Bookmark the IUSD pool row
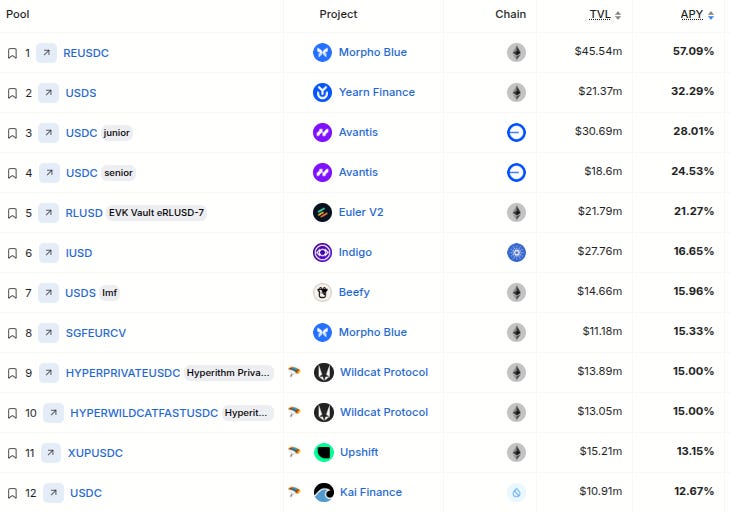This screenshot has height=512, width=730. (x=13, y=253)
